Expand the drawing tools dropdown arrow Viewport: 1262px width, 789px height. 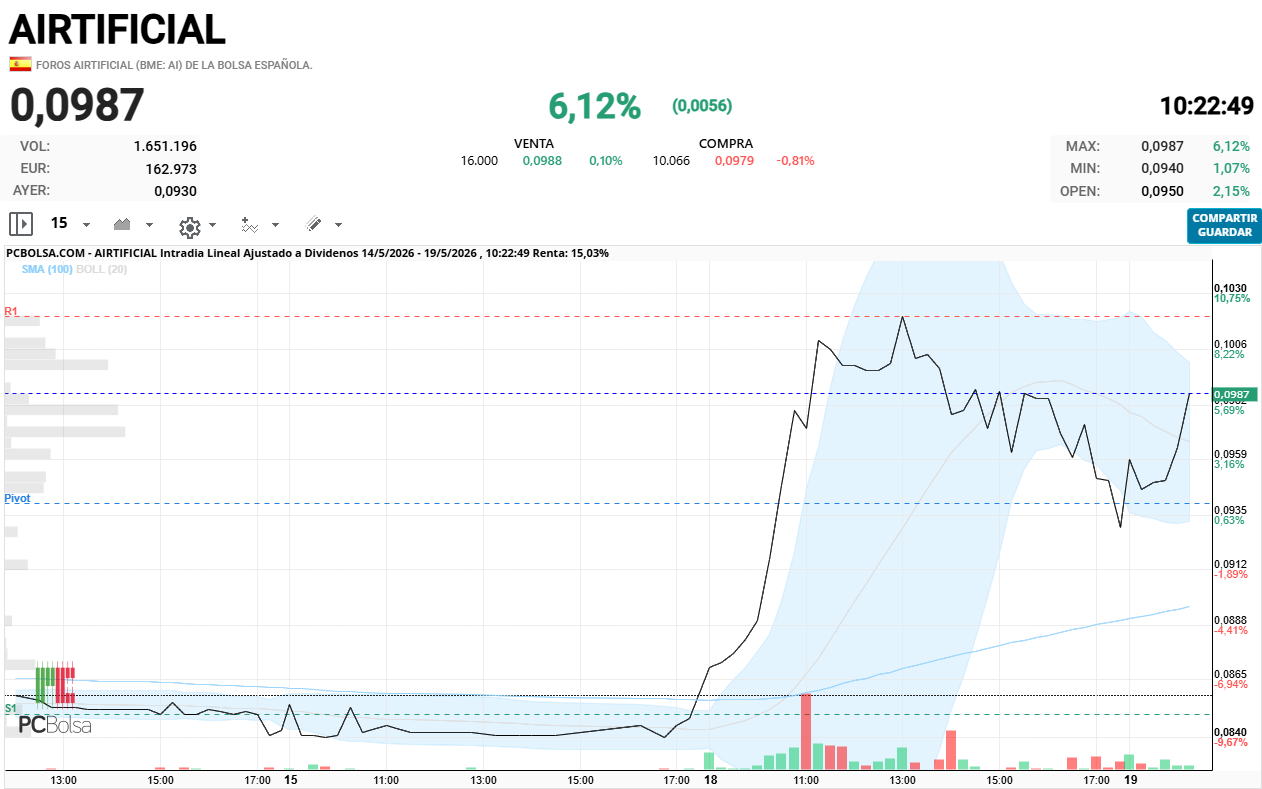pyautogui.click(x=338, y=225)
